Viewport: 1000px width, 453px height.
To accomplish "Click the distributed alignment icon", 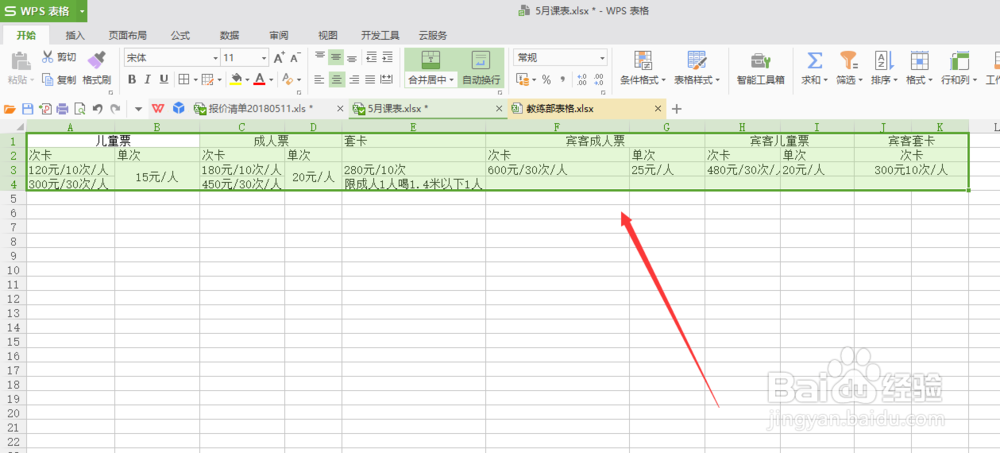I will pos(386,80).
